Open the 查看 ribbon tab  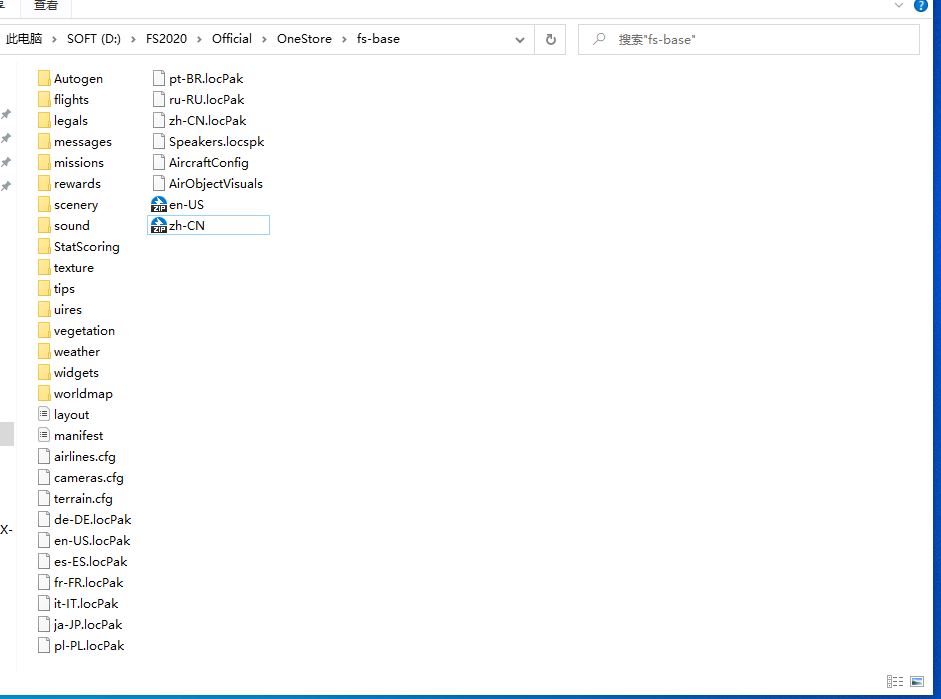(x=46, y=6)
